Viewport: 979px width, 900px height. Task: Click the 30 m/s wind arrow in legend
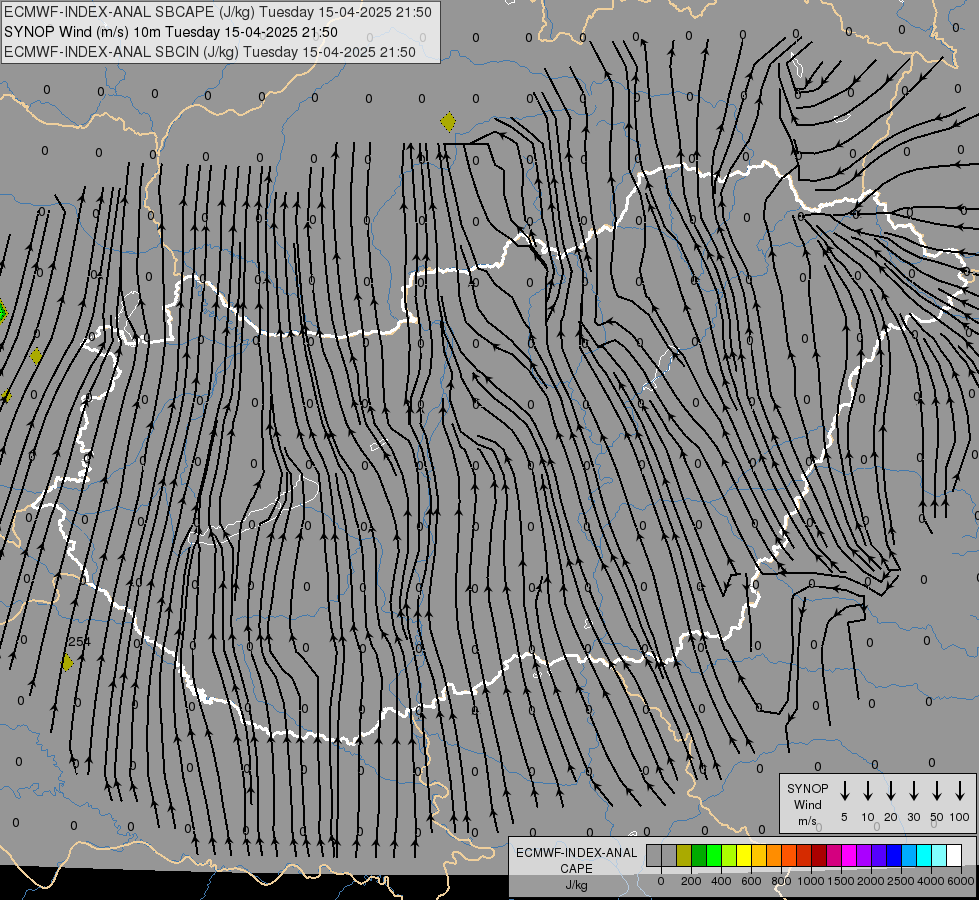[913, 791]
